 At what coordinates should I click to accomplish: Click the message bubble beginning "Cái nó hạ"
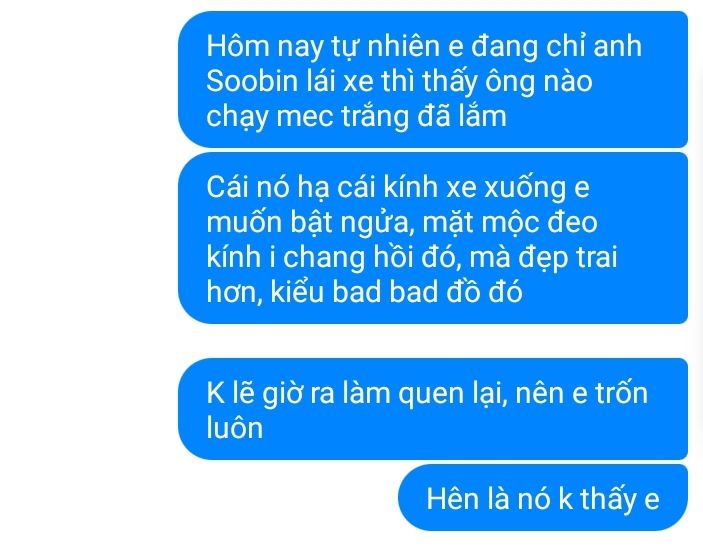pyautogui.click(x=433, y=238)
